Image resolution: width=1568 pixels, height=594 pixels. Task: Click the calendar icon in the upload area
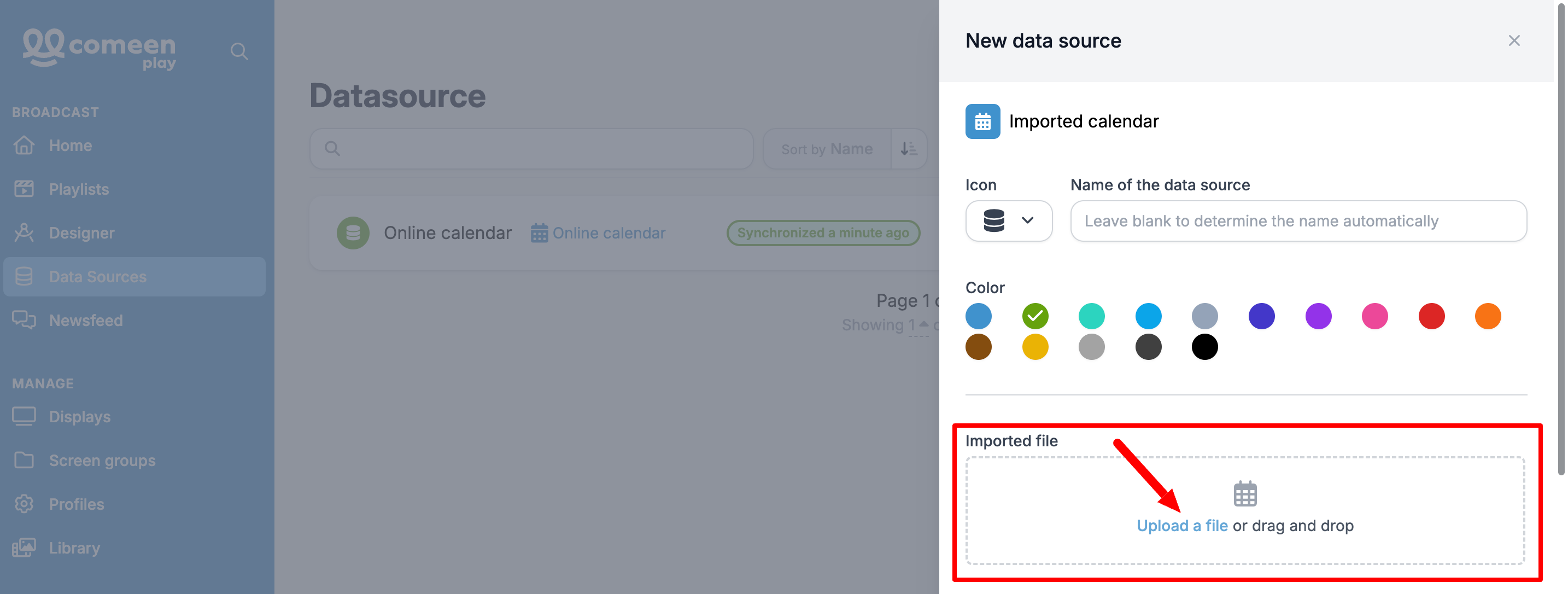(x=1245, y=493)
